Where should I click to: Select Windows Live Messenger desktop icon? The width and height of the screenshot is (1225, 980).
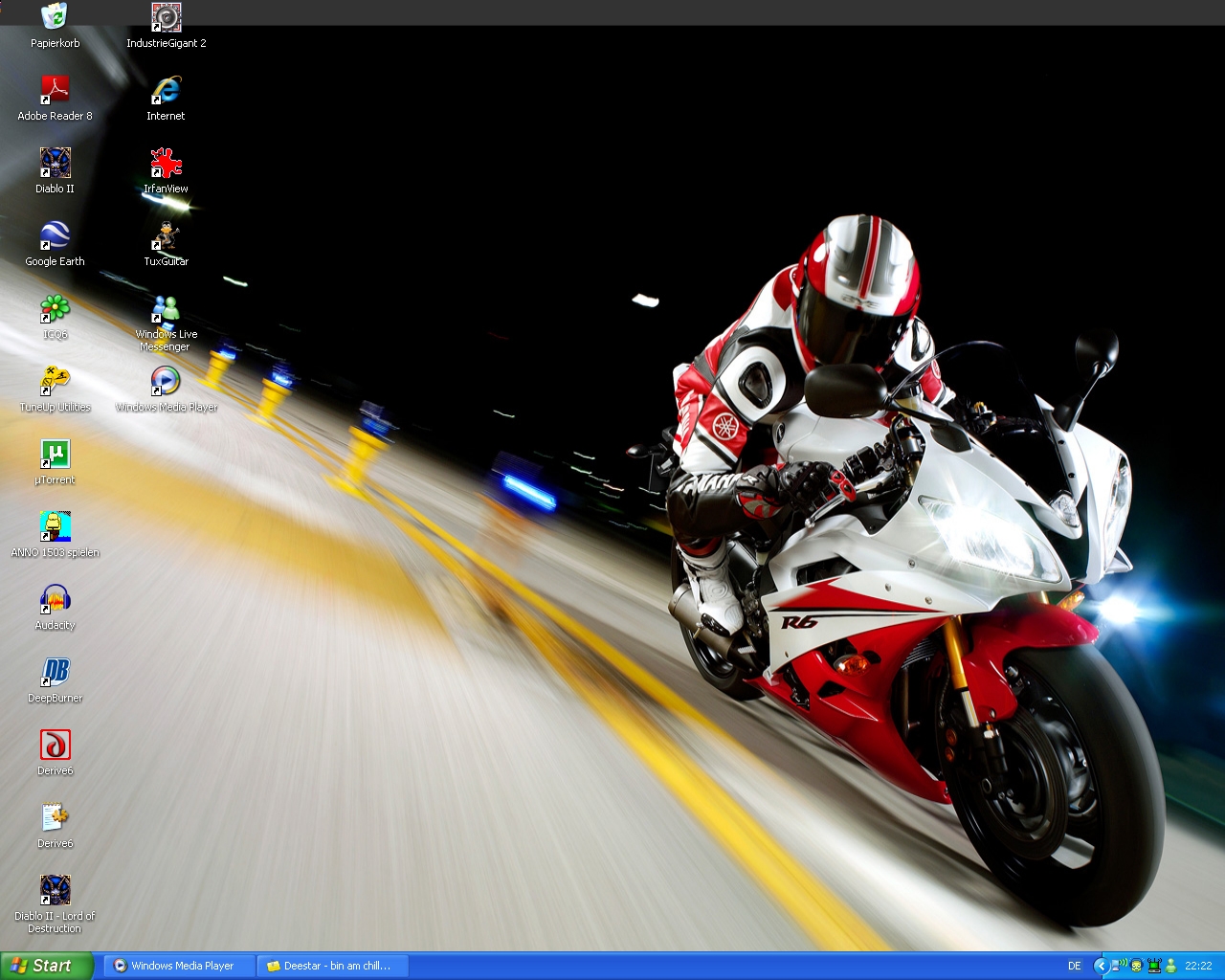[x=166, y=308]
